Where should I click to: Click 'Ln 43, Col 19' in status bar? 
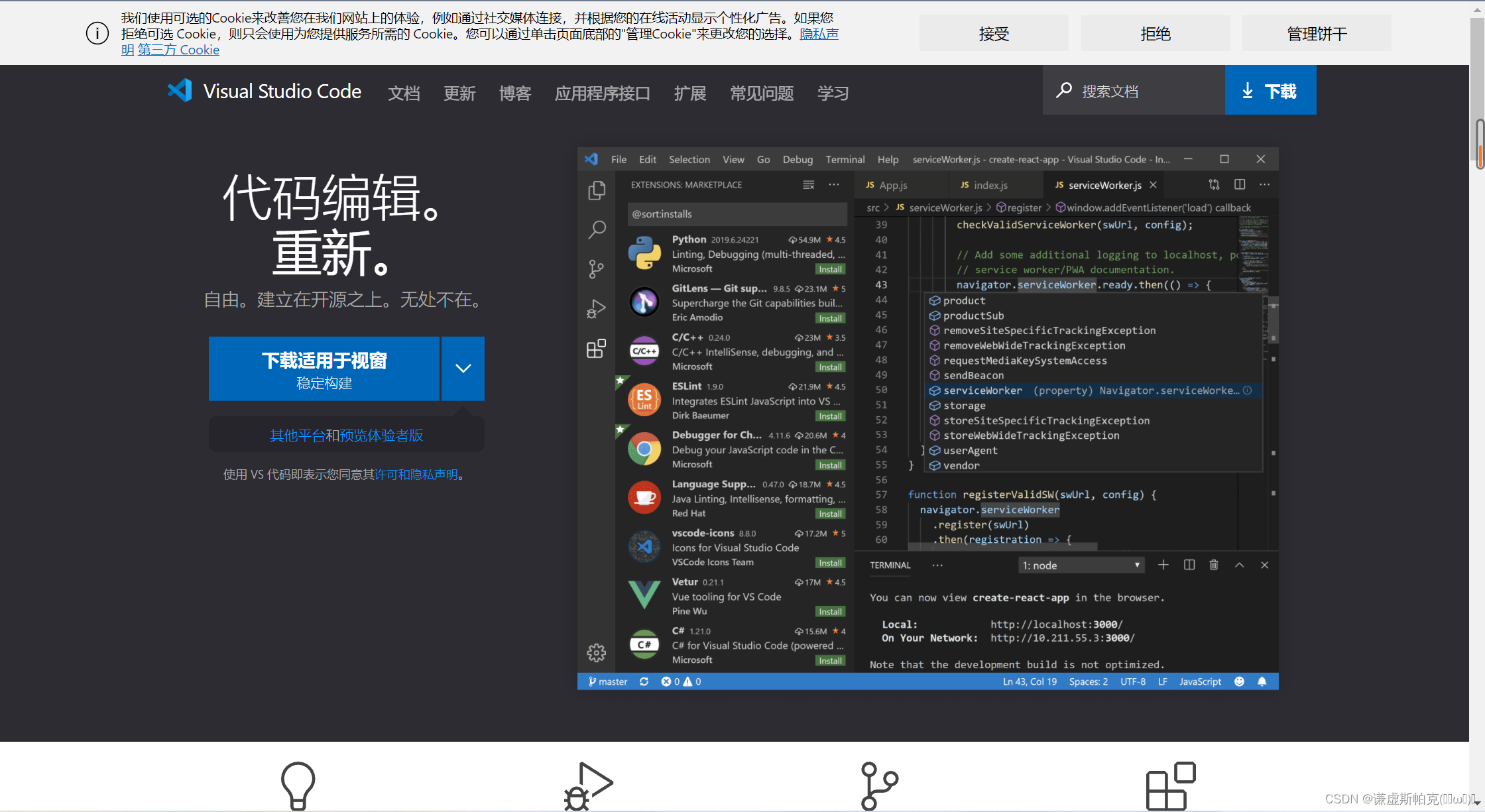[1030, 681]
